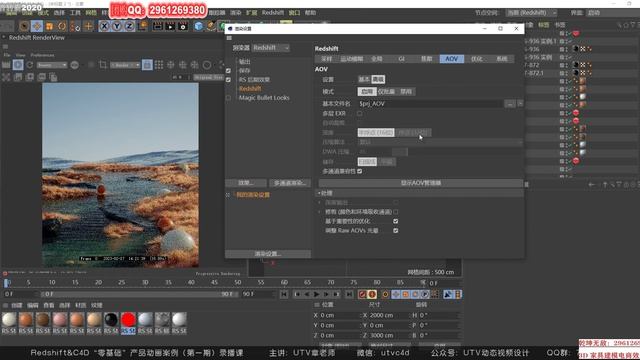640x360 pixels.
Task: Click frame 50 on the timeline ruler
Action: (238, 282)
